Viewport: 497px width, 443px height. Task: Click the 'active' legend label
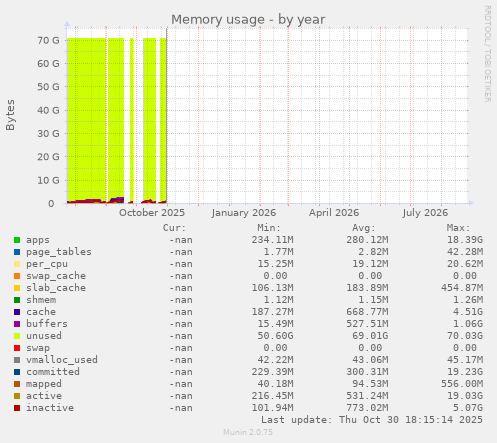44,396
